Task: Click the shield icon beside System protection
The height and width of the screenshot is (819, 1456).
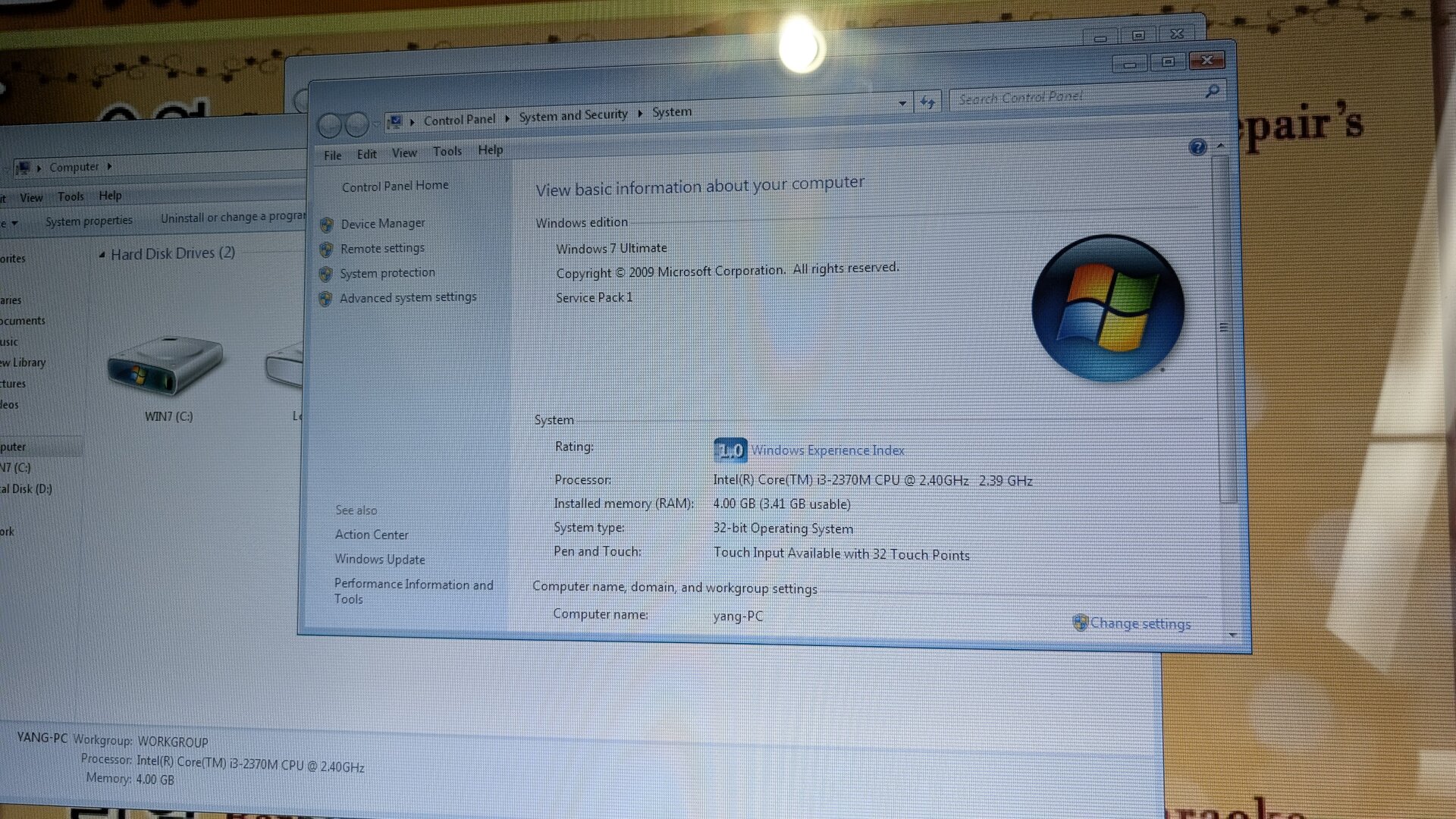Action: coord(326,274)
